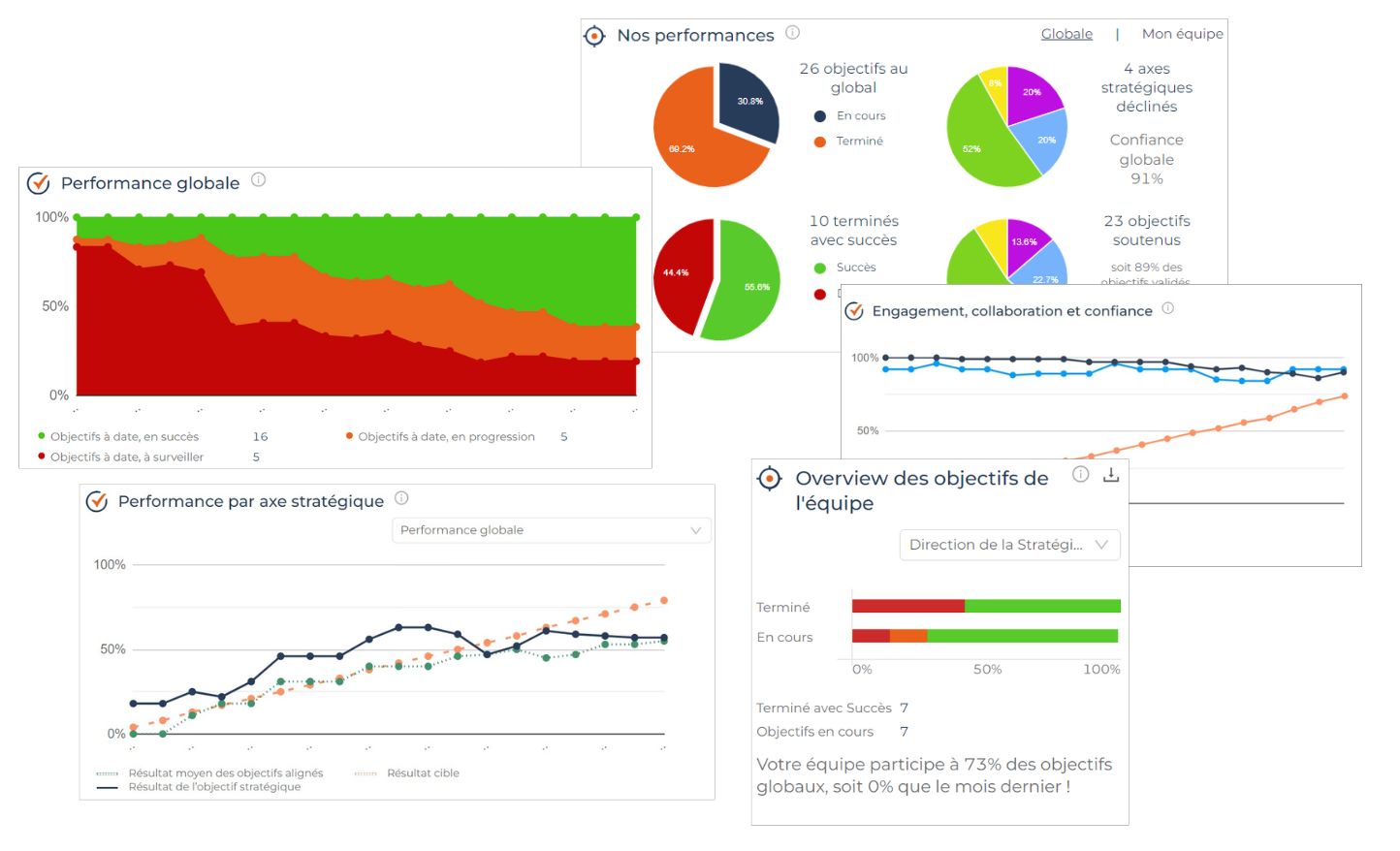Expand the Direction de la Stratégi... dropdown
Viewport: 1400px width, 851px height.
coord(1009,545)
